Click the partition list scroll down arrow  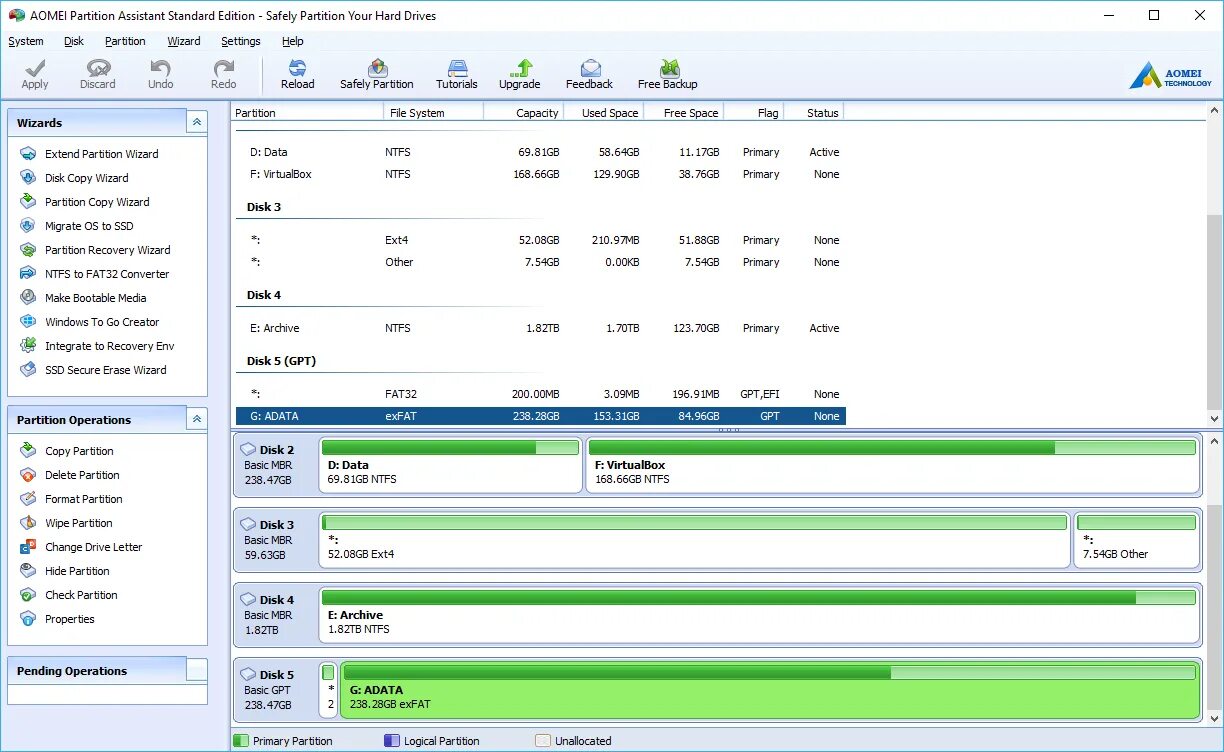1215,419
